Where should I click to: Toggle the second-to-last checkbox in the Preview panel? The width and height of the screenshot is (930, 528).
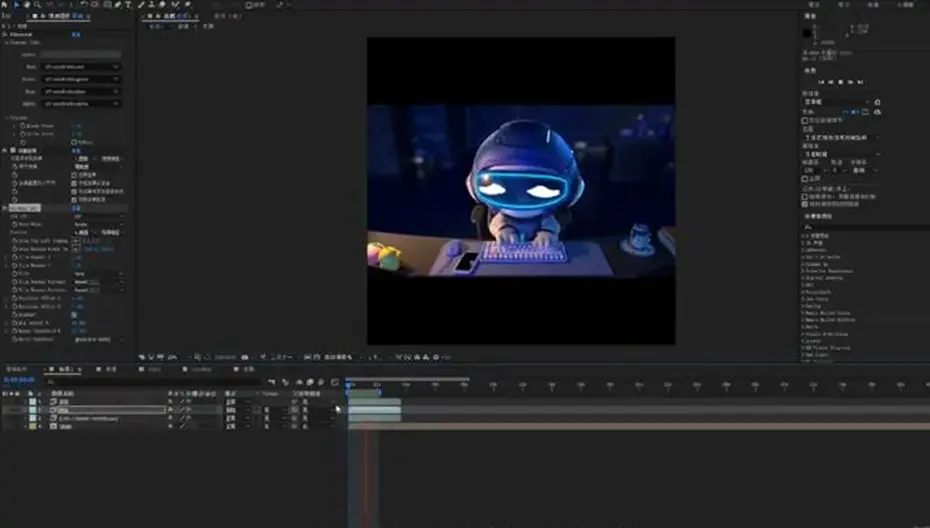[805, 196]
